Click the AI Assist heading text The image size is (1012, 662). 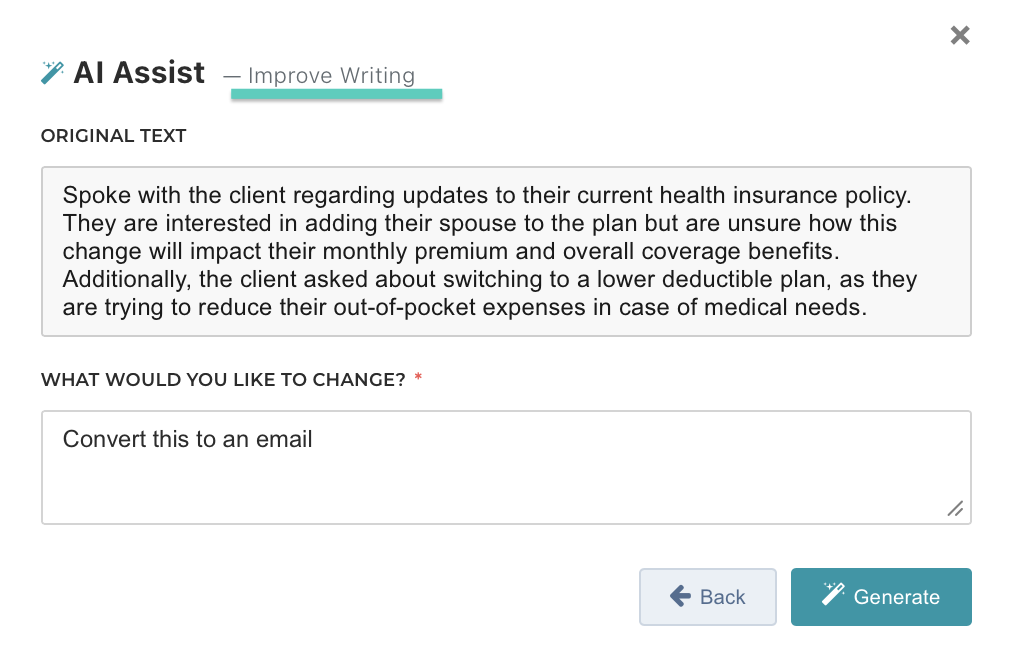pyautogui.click(x=139, y=73)
